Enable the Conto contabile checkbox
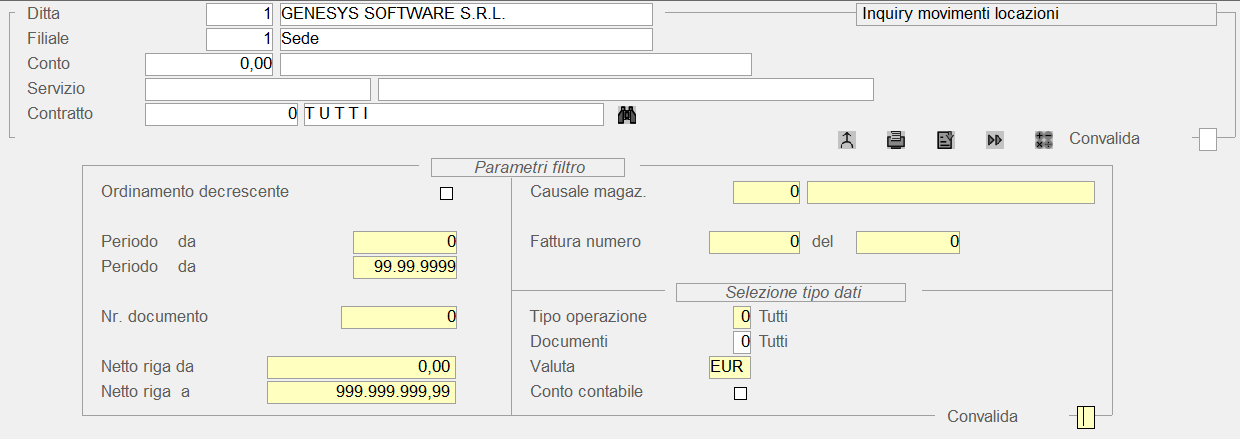Image resolution: width=1240 pixels, height=439 pixels. (x=740, y=393)
